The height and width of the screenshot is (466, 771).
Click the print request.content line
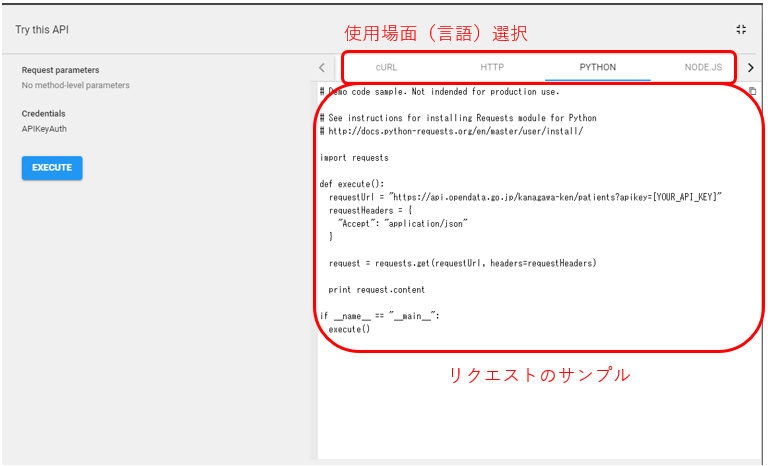click(377, 290)
